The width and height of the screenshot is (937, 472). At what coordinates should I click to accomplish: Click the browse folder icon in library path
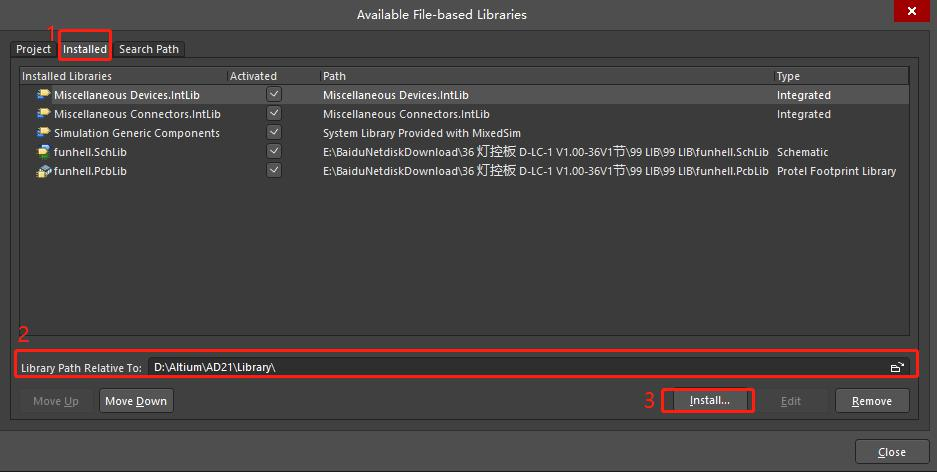897,367
